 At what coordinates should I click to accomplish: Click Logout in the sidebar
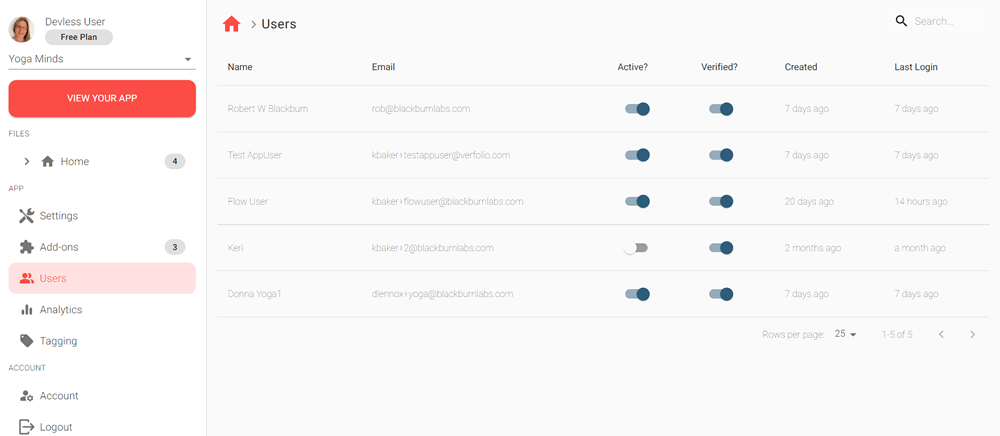tap(102, 427)
